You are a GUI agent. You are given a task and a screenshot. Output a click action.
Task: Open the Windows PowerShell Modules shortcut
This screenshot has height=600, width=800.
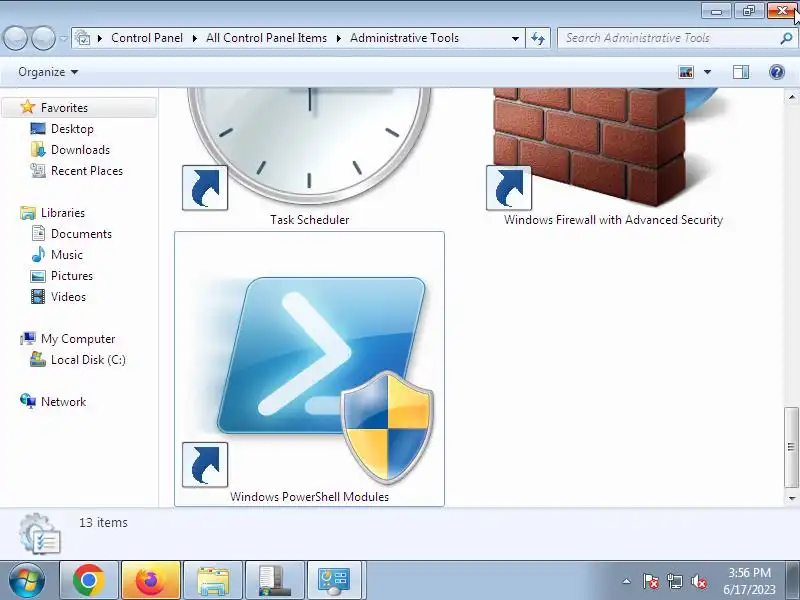pyautogui.click(x=309, y=369)
